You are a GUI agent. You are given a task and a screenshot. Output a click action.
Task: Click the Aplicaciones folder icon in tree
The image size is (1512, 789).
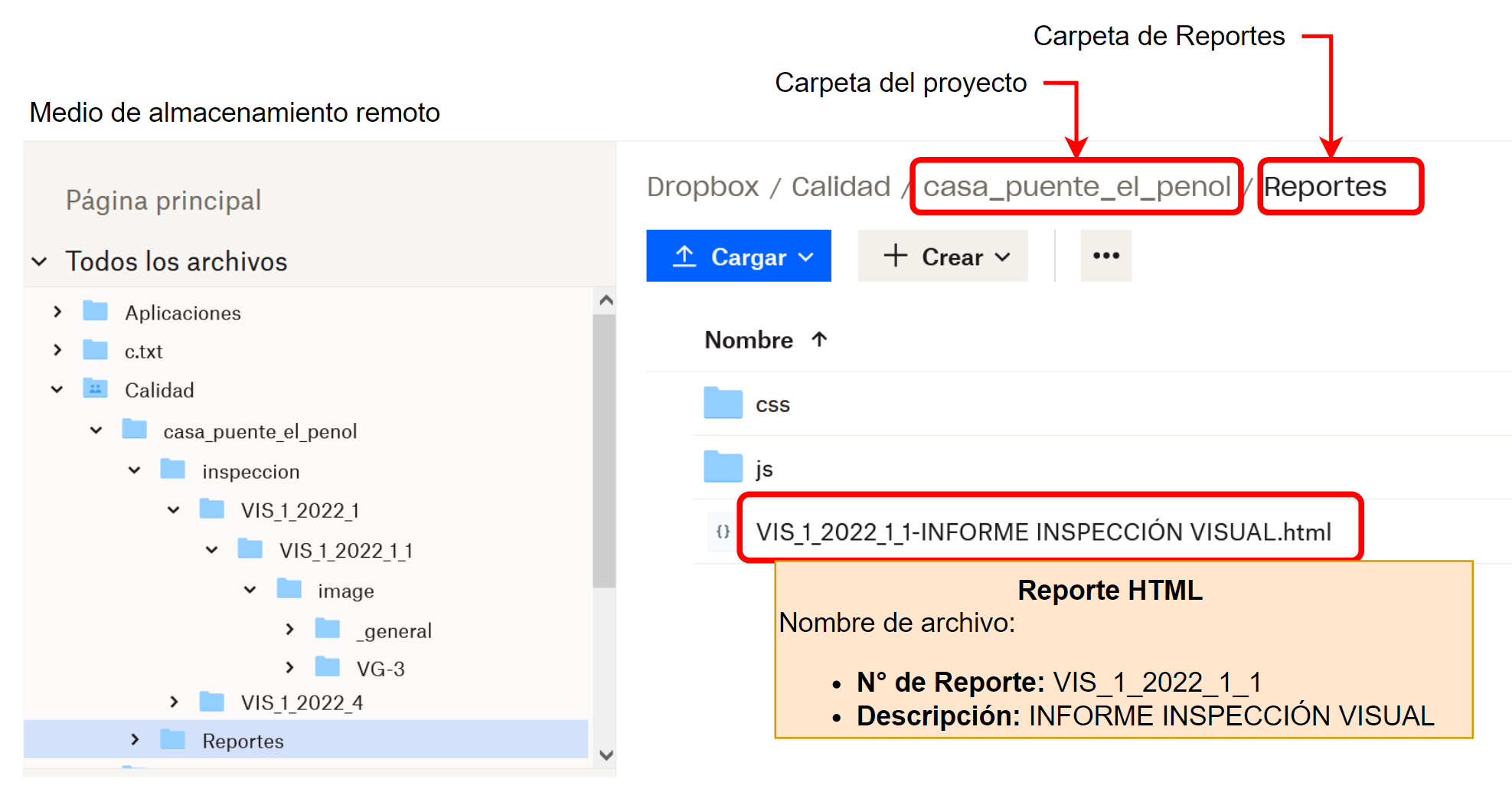[x=95, y=312]
